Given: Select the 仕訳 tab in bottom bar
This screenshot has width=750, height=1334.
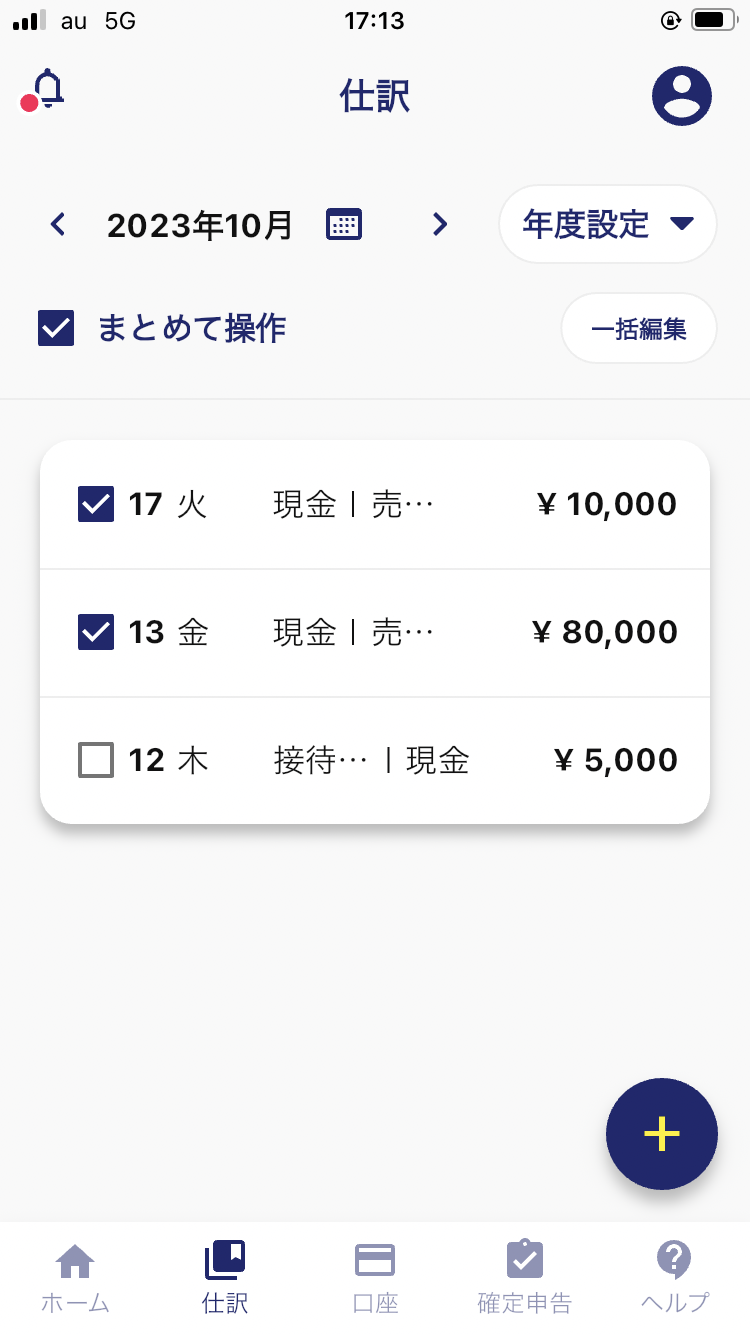Looking at the screenshot, I should click(225, 1277).
